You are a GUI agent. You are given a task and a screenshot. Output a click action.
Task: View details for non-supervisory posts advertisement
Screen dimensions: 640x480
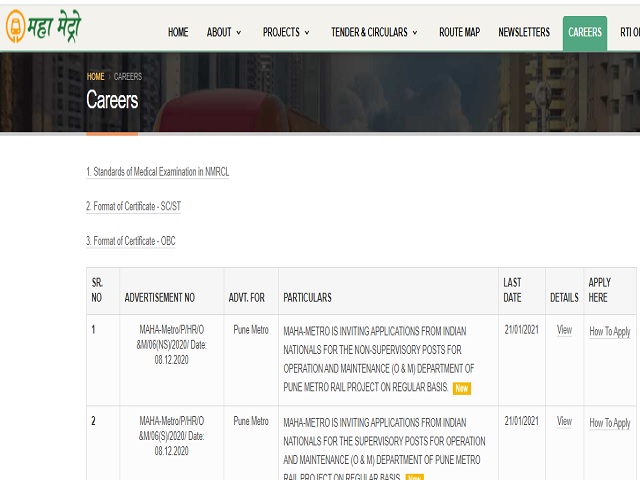(x=564, y=330)
